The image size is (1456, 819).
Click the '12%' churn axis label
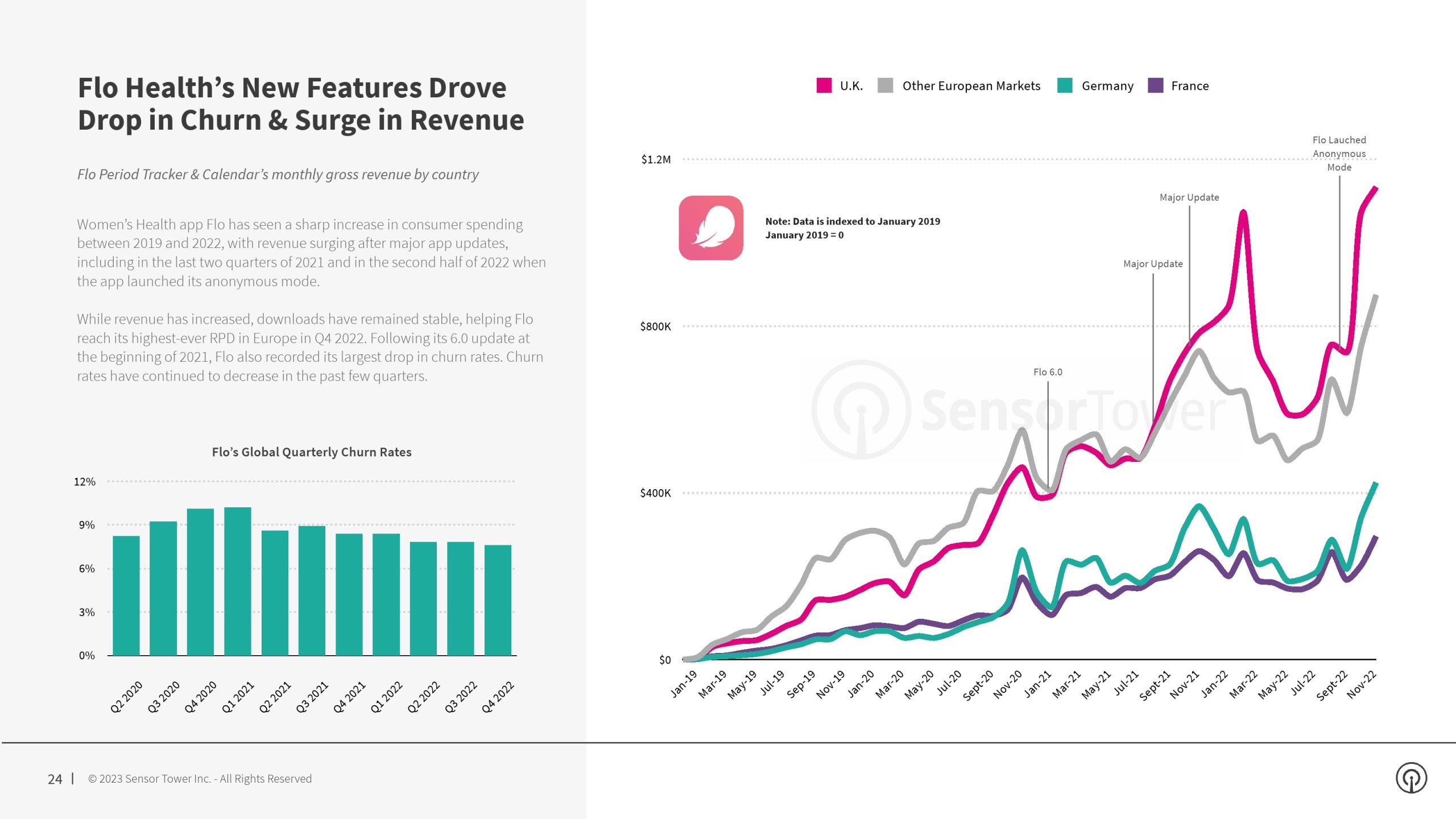click(x=85, y=482)
